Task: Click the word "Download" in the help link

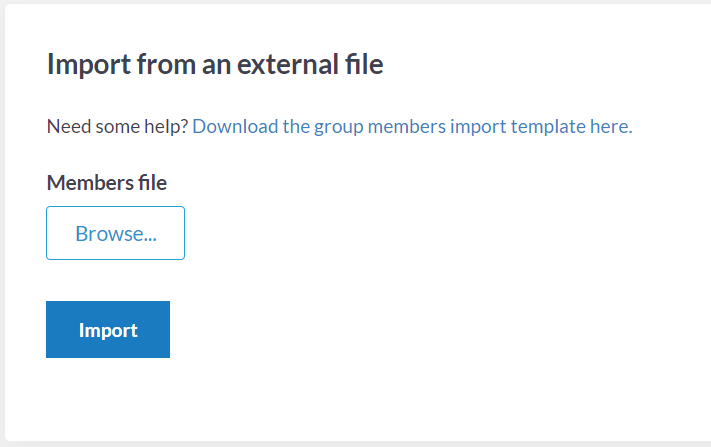Action: (235, 126)
